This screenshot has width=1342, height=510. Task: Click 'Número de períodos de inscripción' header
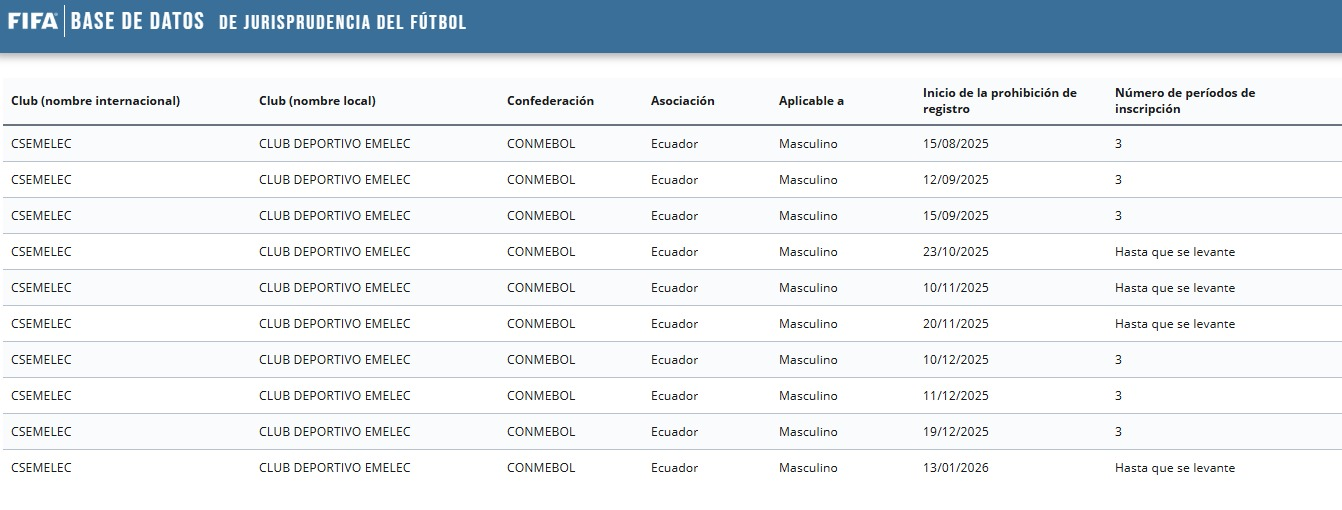point(1184,101)
